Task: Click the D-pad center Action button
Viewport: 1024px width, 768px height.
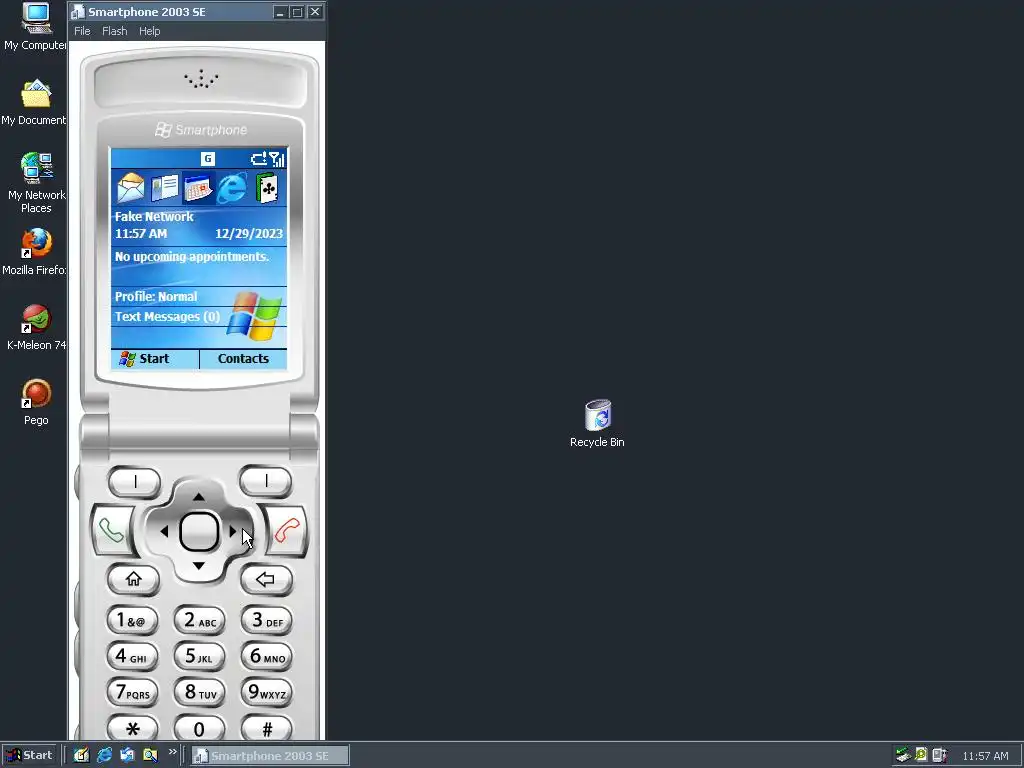Action: pos(199,532)
